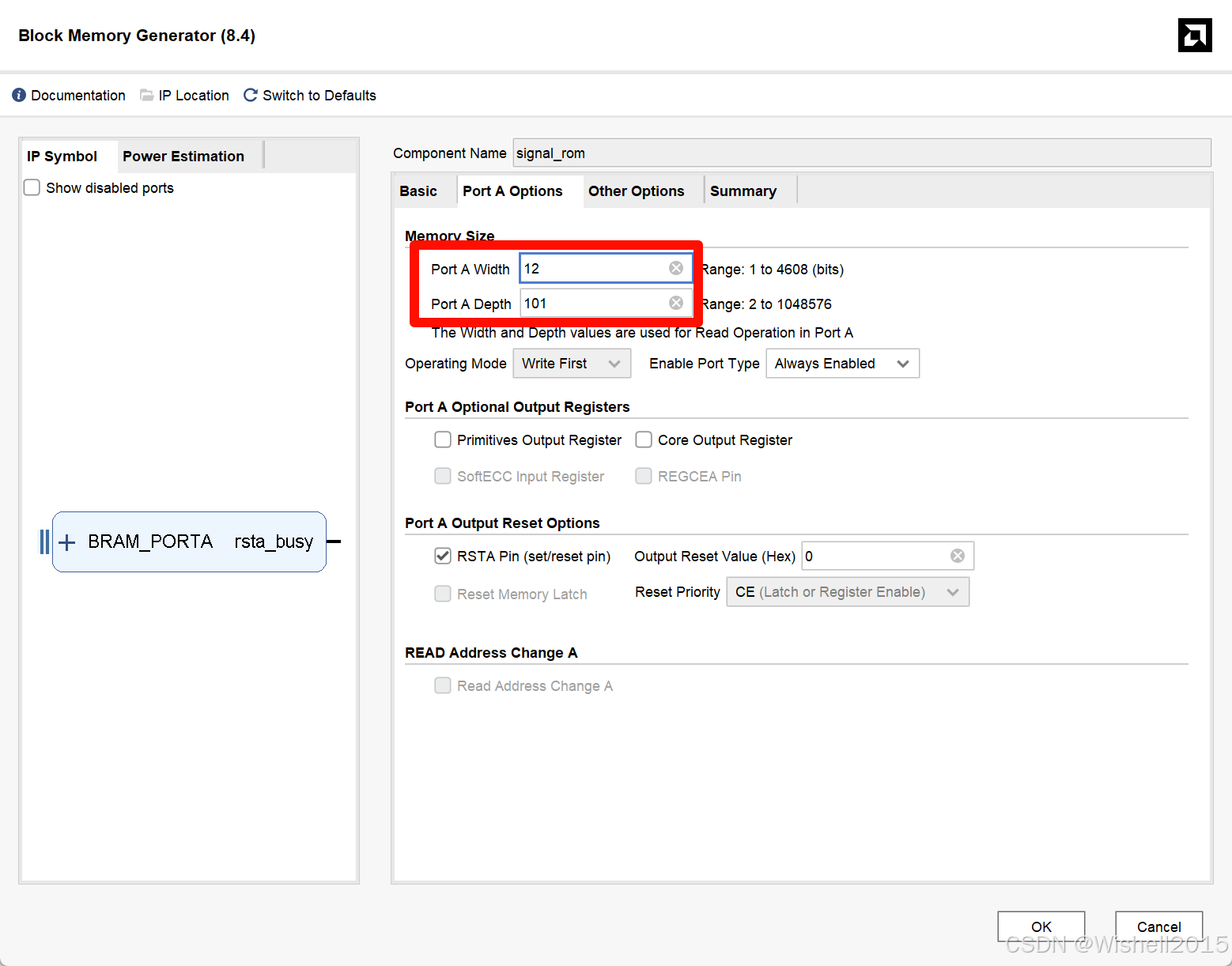Viewport: 1232px width, 966px height.
Task: Toggle Show disabled ports checkbox
Action: [32, 187]
